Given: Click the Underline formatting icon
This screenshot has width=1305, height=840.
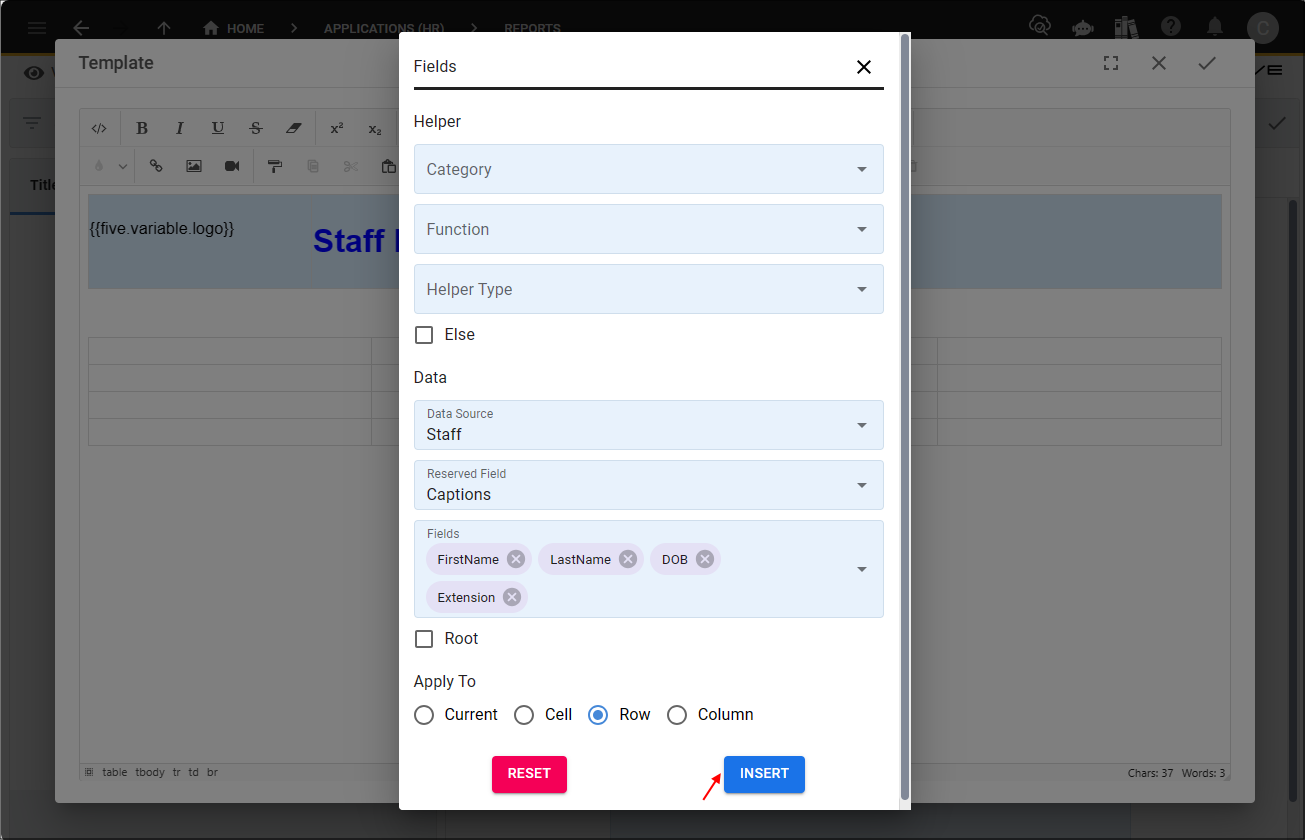Looking at the screenshot, I should pos(218,128).
